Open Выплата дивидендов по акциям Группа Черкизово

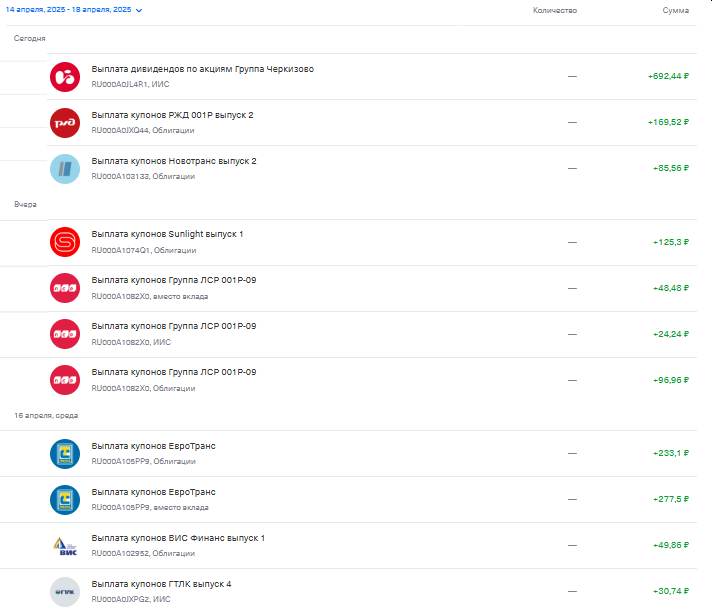[203, 69]
